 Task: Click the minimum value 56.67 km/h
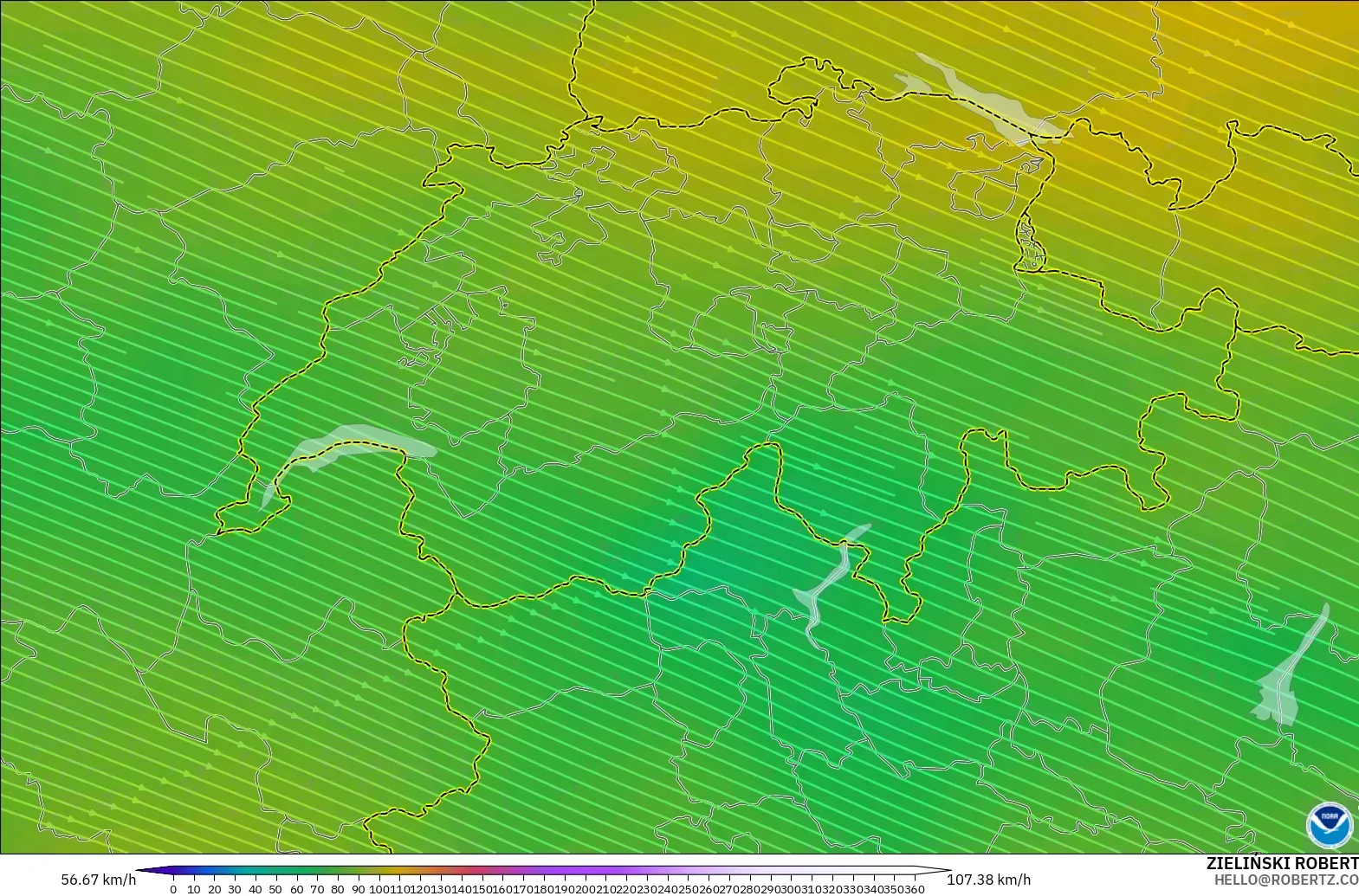pyautogui.click(x=98, y=880)
